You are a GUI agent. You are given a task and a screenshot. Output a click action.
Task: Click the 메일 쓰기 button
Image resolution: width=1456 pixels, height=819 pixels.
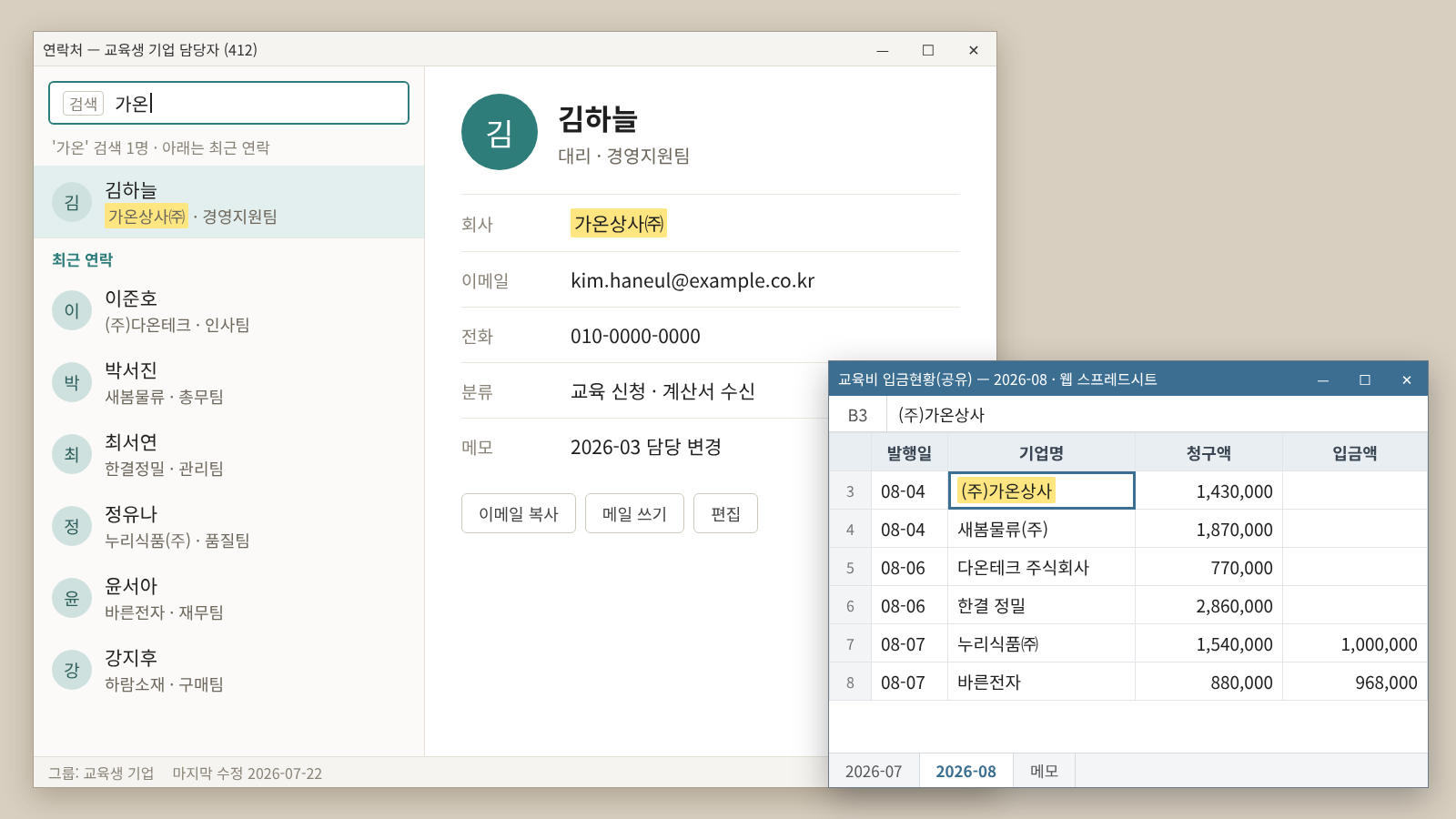tap(634, 513)
